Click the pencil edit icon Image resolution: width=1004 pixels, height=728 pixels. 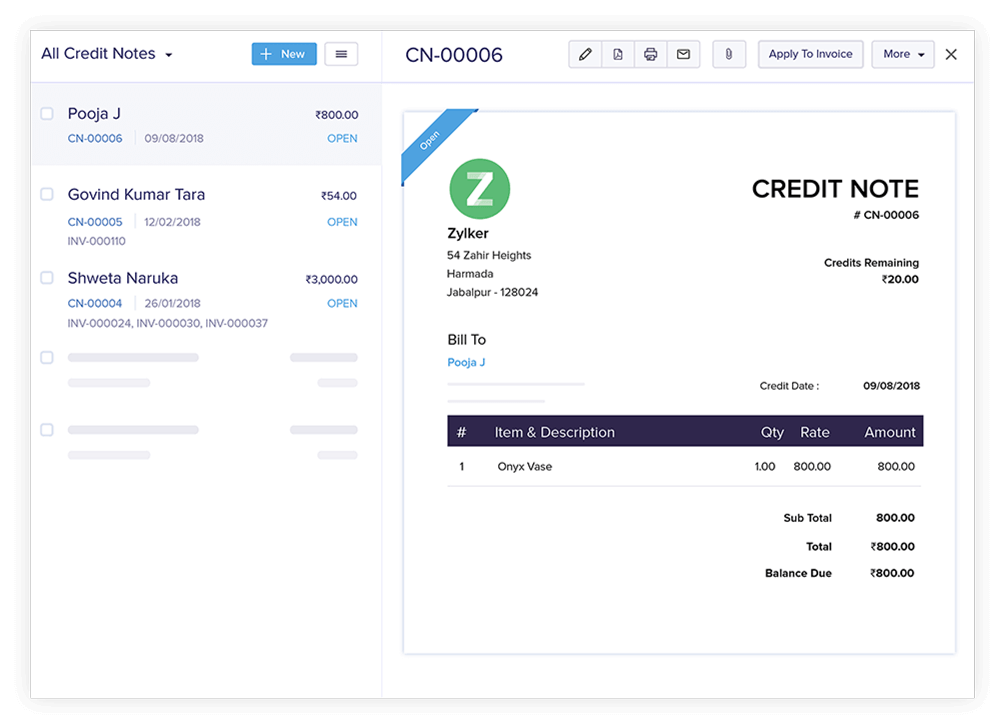(585, 54)
